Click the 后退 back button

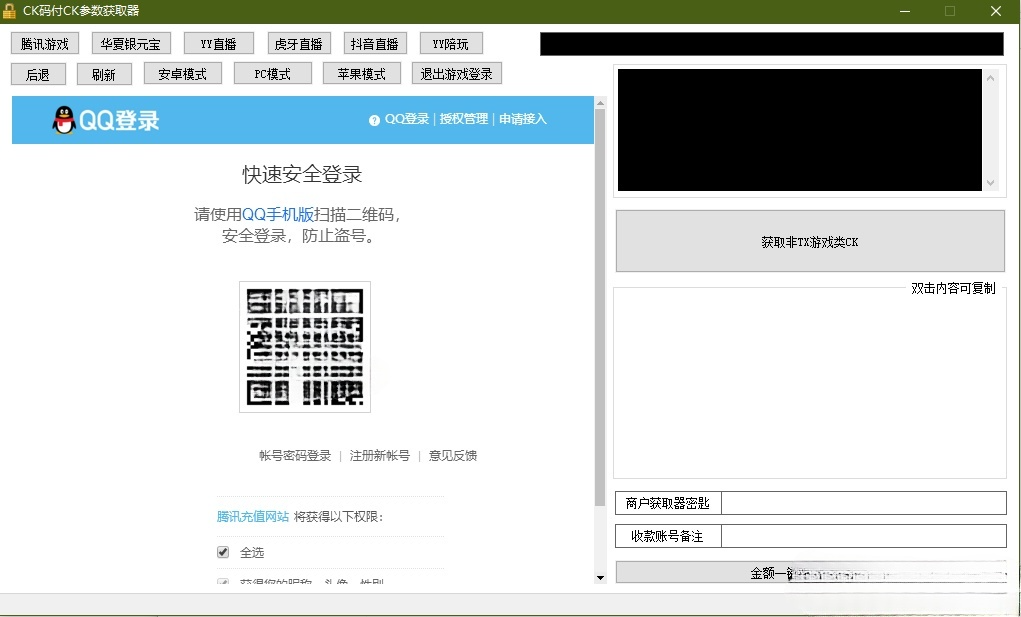point(38,74)
